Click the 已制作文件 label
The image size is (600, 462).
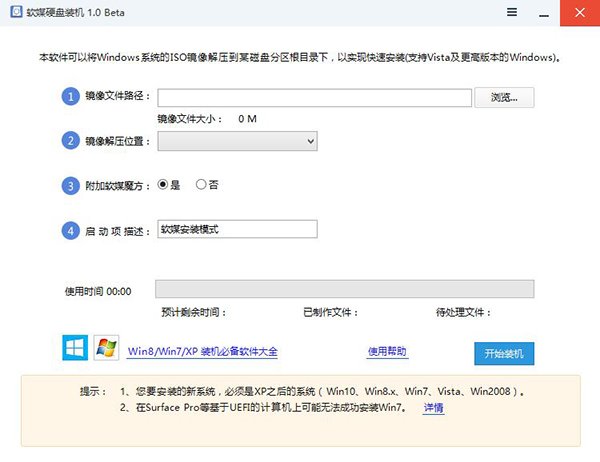pyautogui.click(x=331, y=312)
